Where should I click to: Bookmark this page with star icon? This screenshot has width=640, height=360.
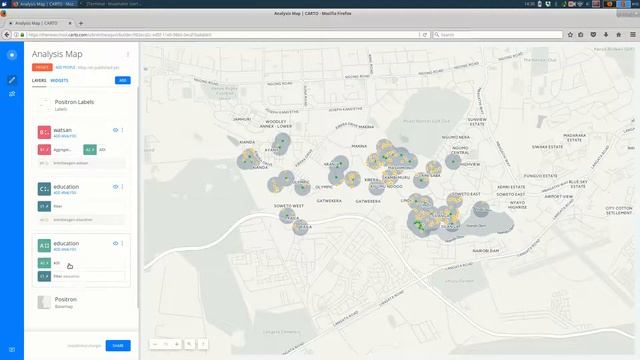click(x=570, y=35)
